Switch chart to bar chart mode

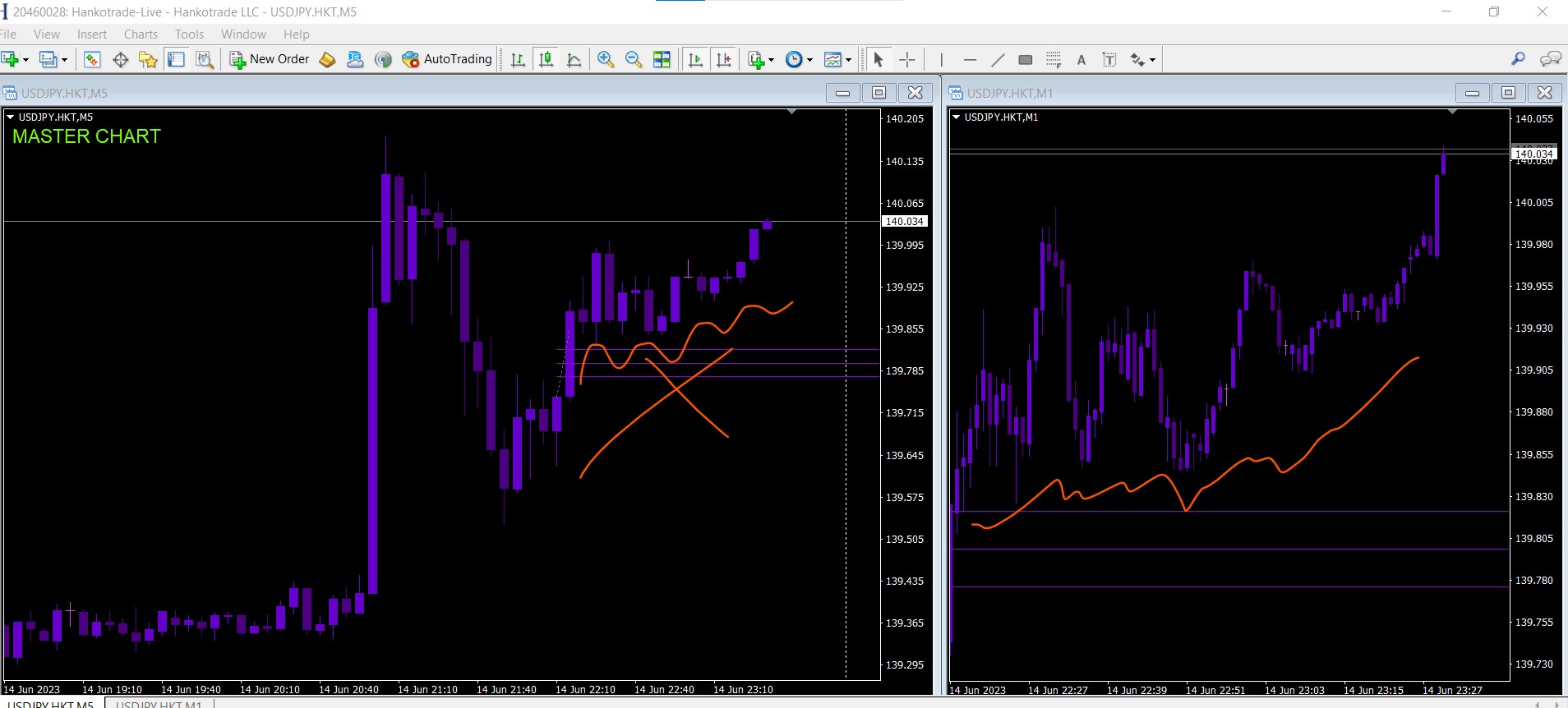coord(518,59)
